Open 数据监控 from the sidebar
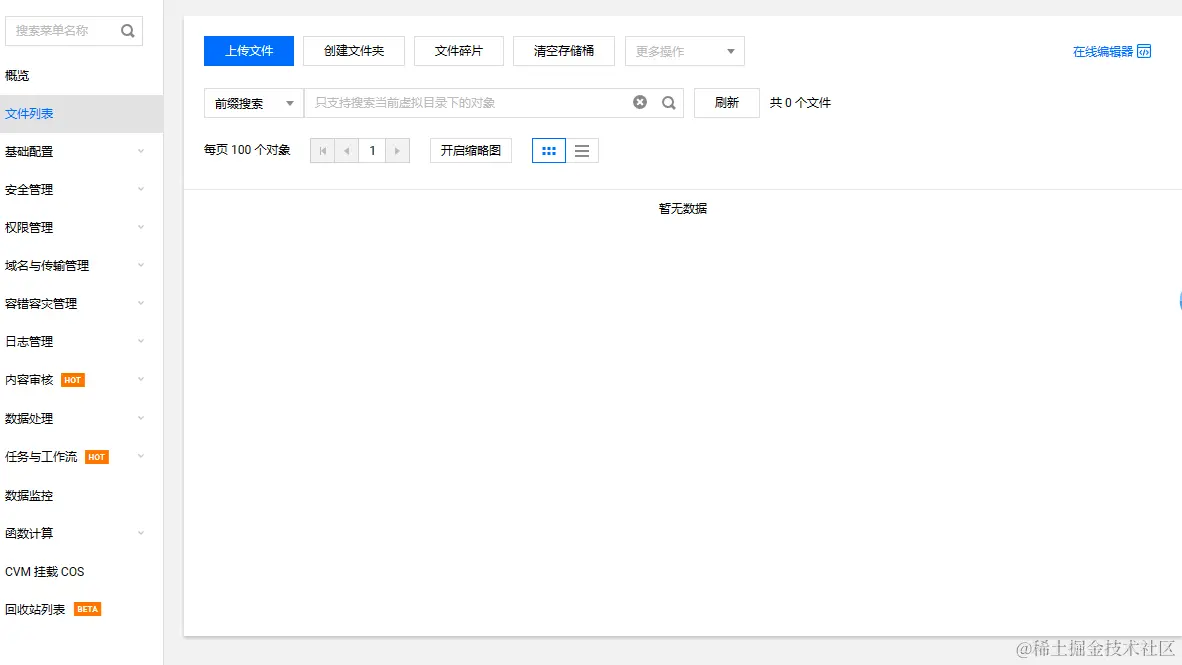1182x665 pixels. 29,495
